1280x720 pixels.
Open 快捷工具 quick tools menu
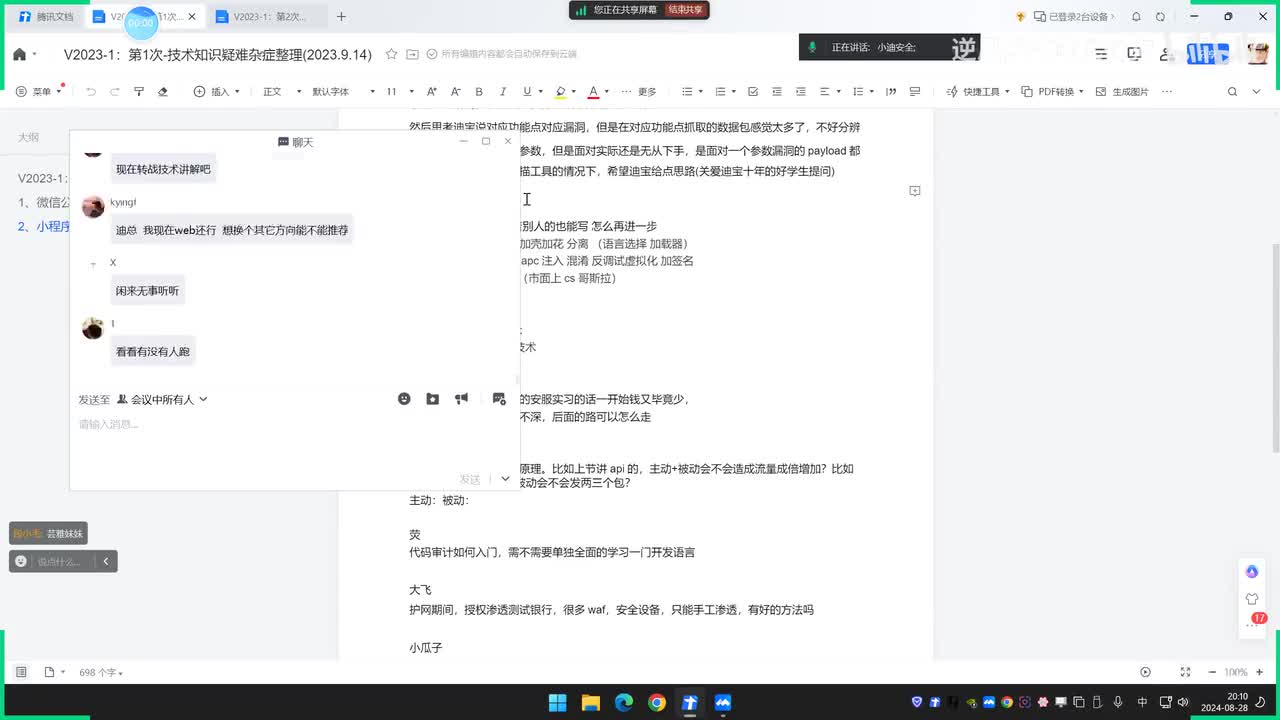pos(979,91)
